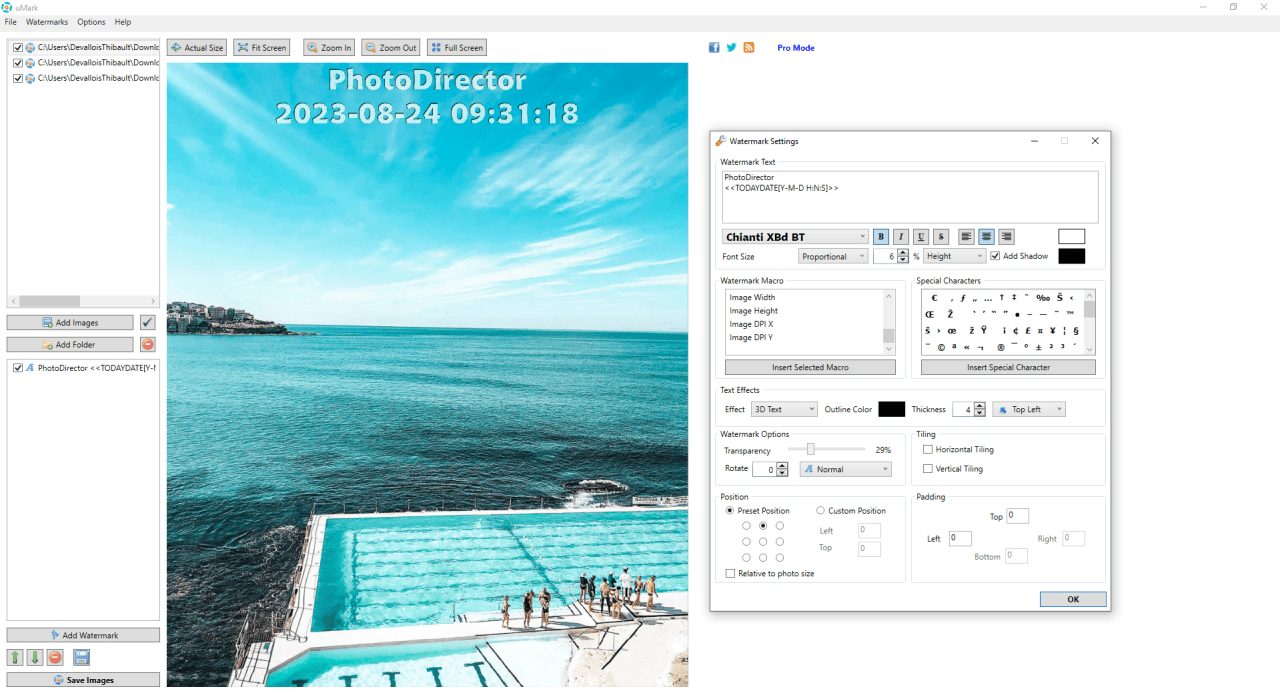Open the Watermarks menu
This screenshot has width=1280, height=693.
pos(47,22)
